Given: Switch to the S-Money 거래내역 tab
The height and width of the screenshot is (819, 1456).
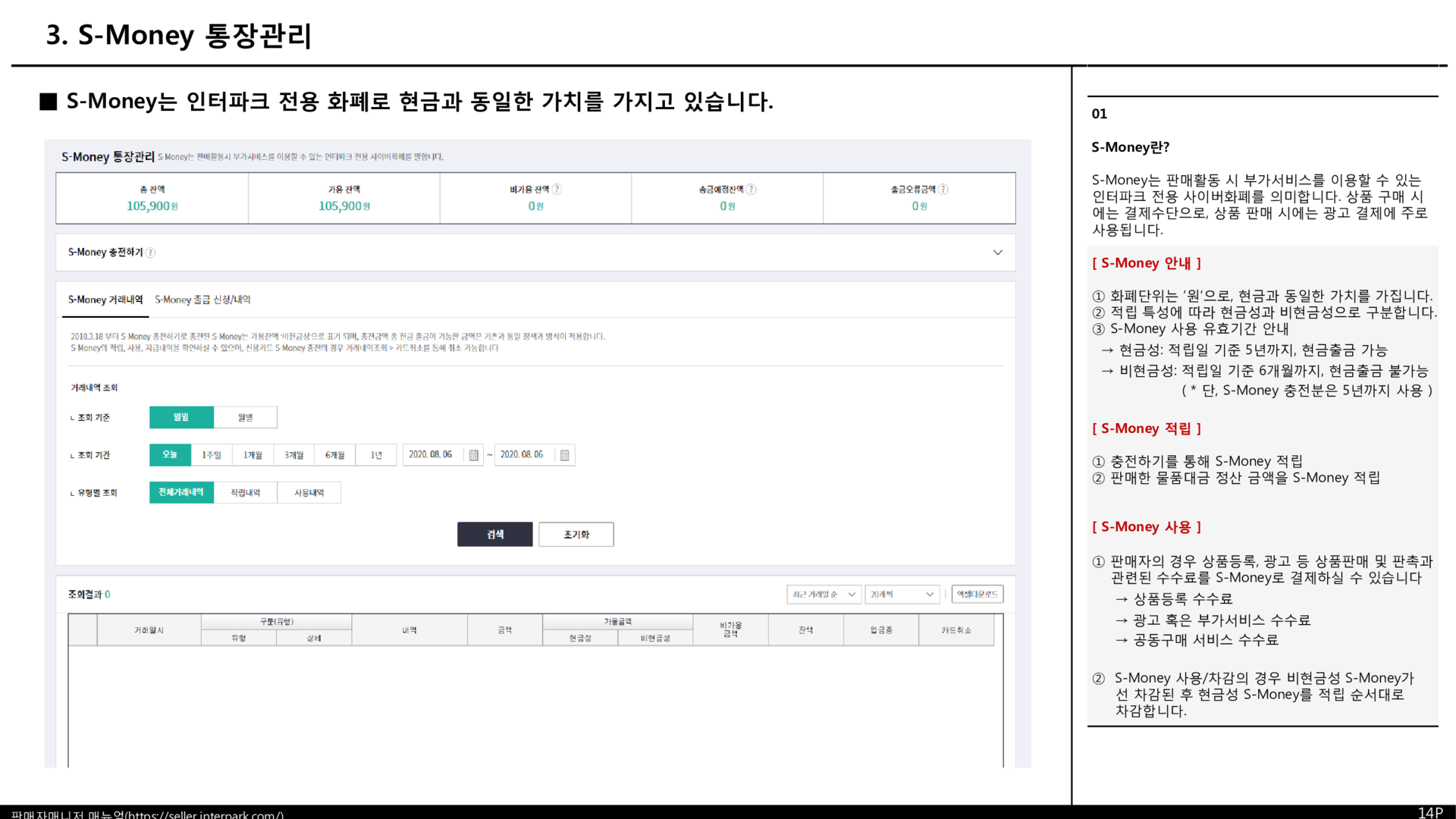Looking at the screenshot, I should tap(105, 300).
